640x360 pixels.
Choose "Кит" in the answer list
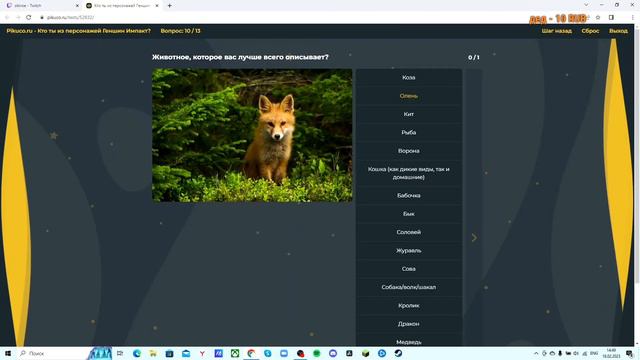409,114
